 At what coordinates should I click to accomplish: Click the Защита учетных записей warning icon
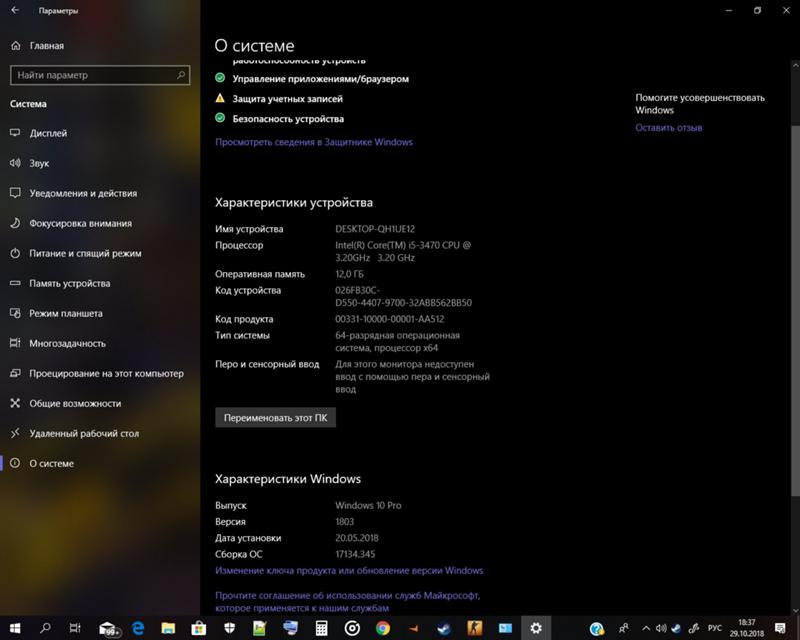(220, 98)
